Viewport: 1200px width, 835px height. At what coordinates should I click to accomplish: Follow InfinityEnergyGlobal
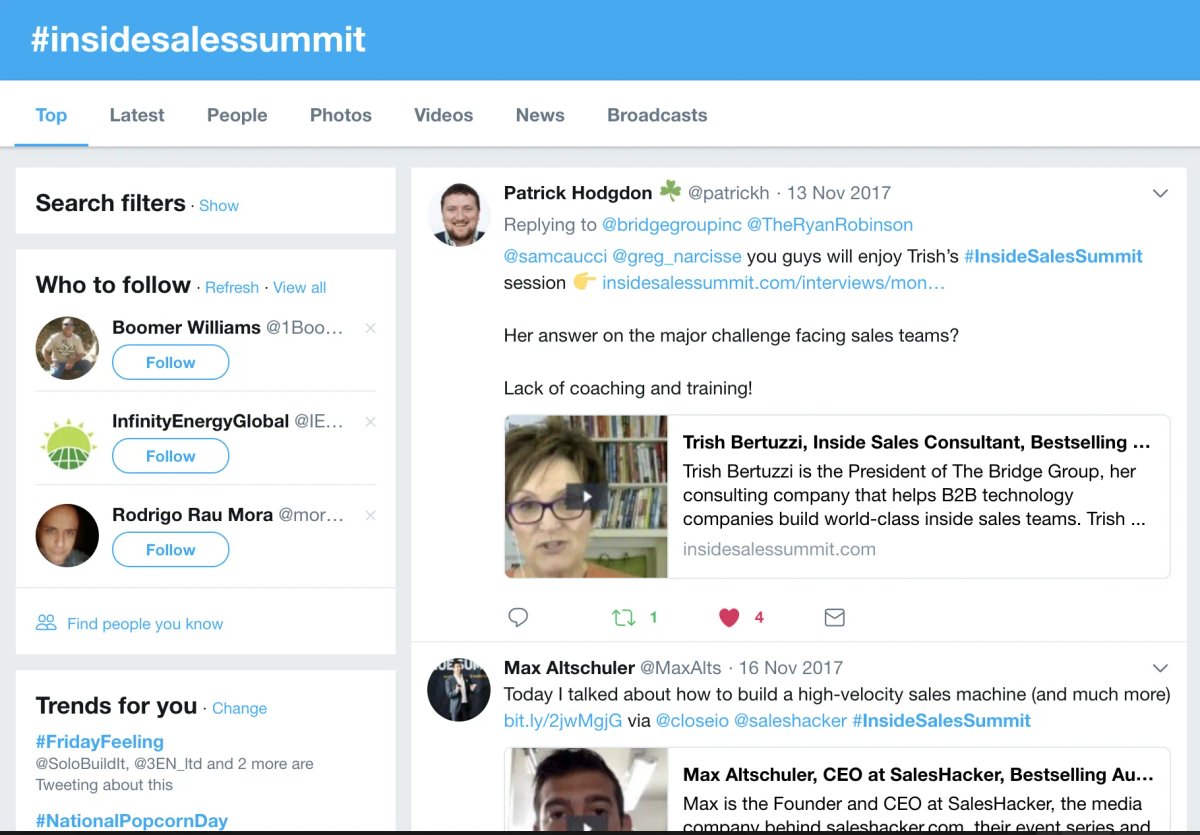(171, 456)
